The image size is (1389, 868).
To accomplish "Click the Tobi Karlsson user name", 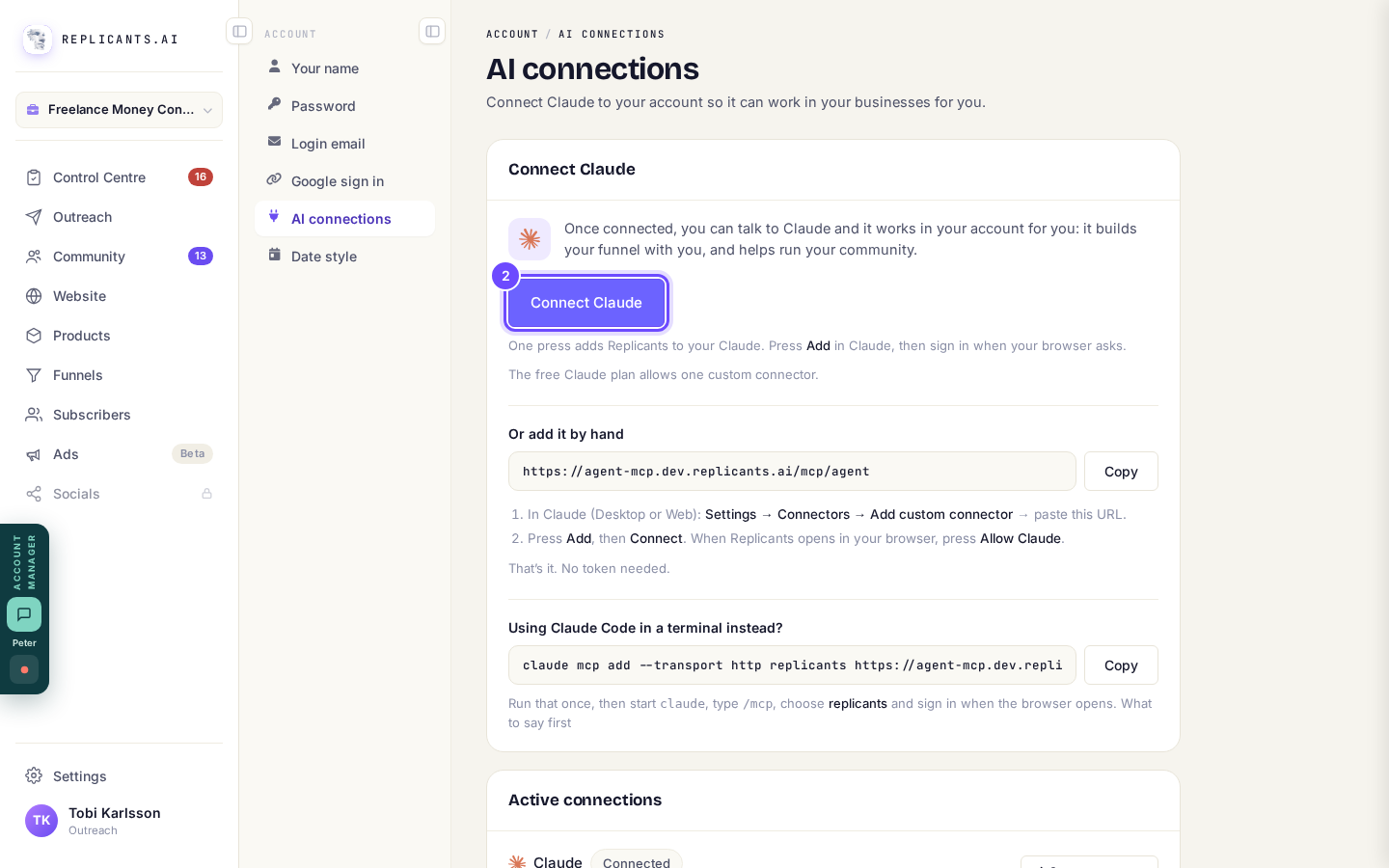I will coord(115,813).
